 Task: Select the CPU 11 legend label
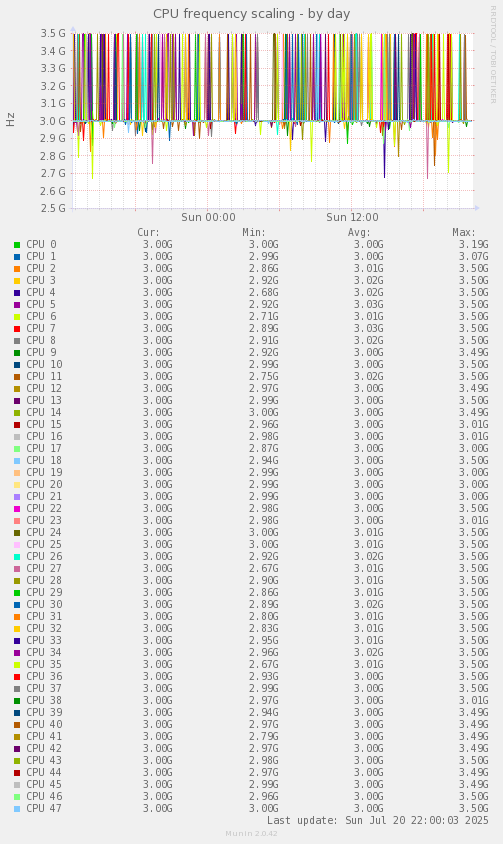44,376
